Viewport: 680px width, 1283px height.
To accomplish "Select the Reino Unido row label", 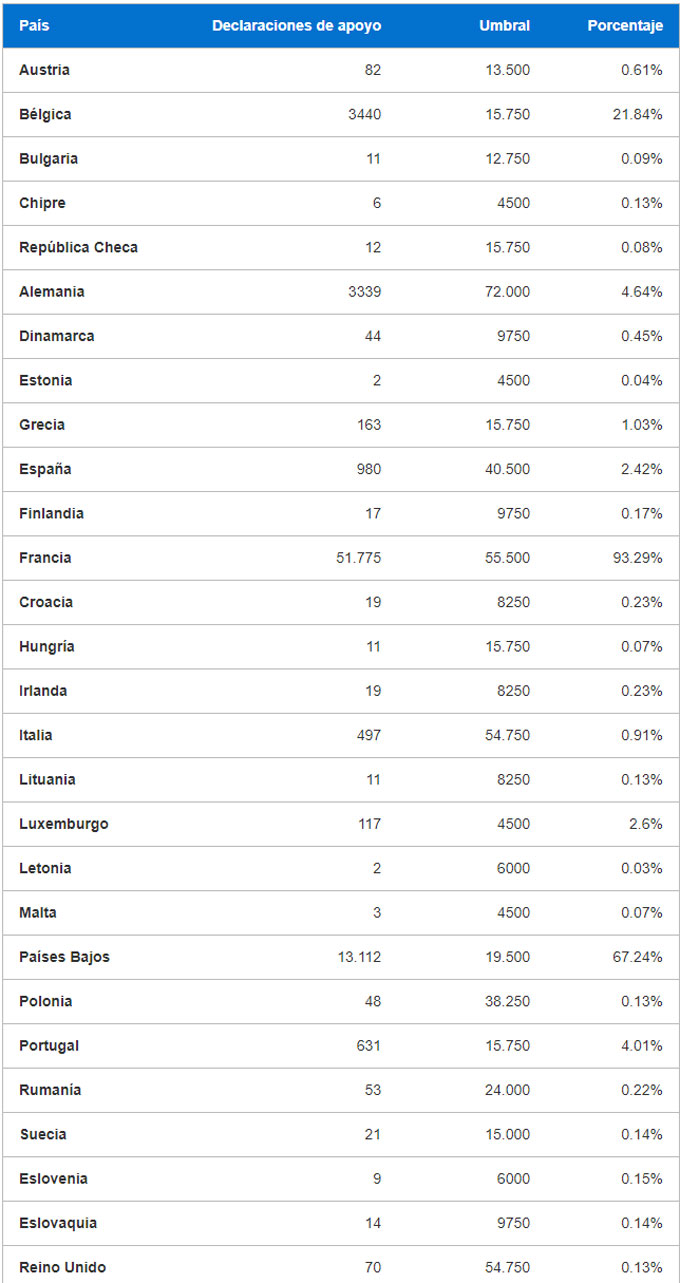I will (62, 1267).
